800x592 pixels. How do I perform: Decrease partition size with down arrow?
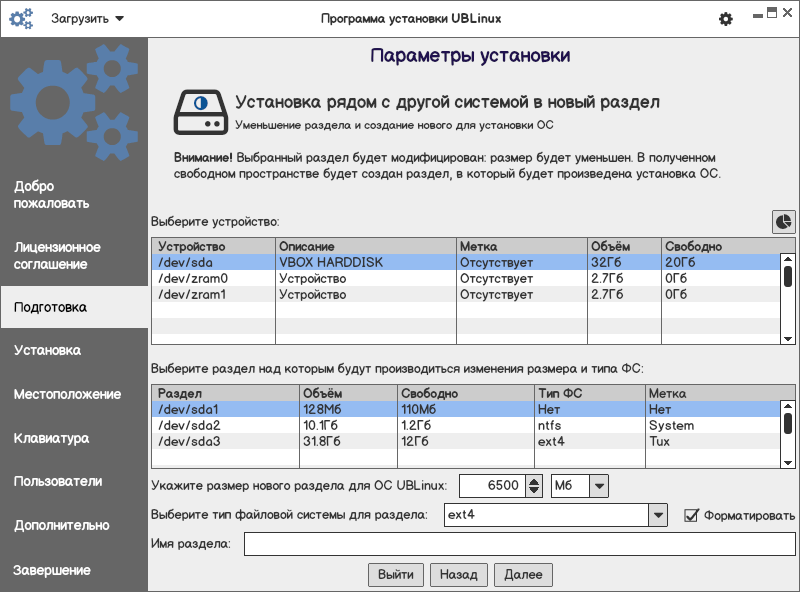(534, 491)
